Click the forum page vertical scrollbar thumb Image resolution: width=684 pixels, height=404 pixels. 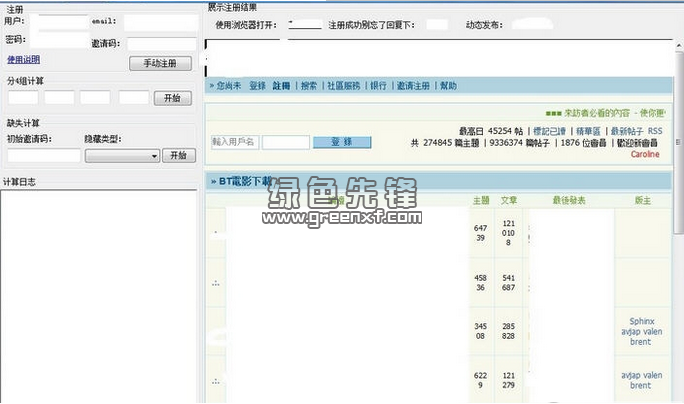679,142
